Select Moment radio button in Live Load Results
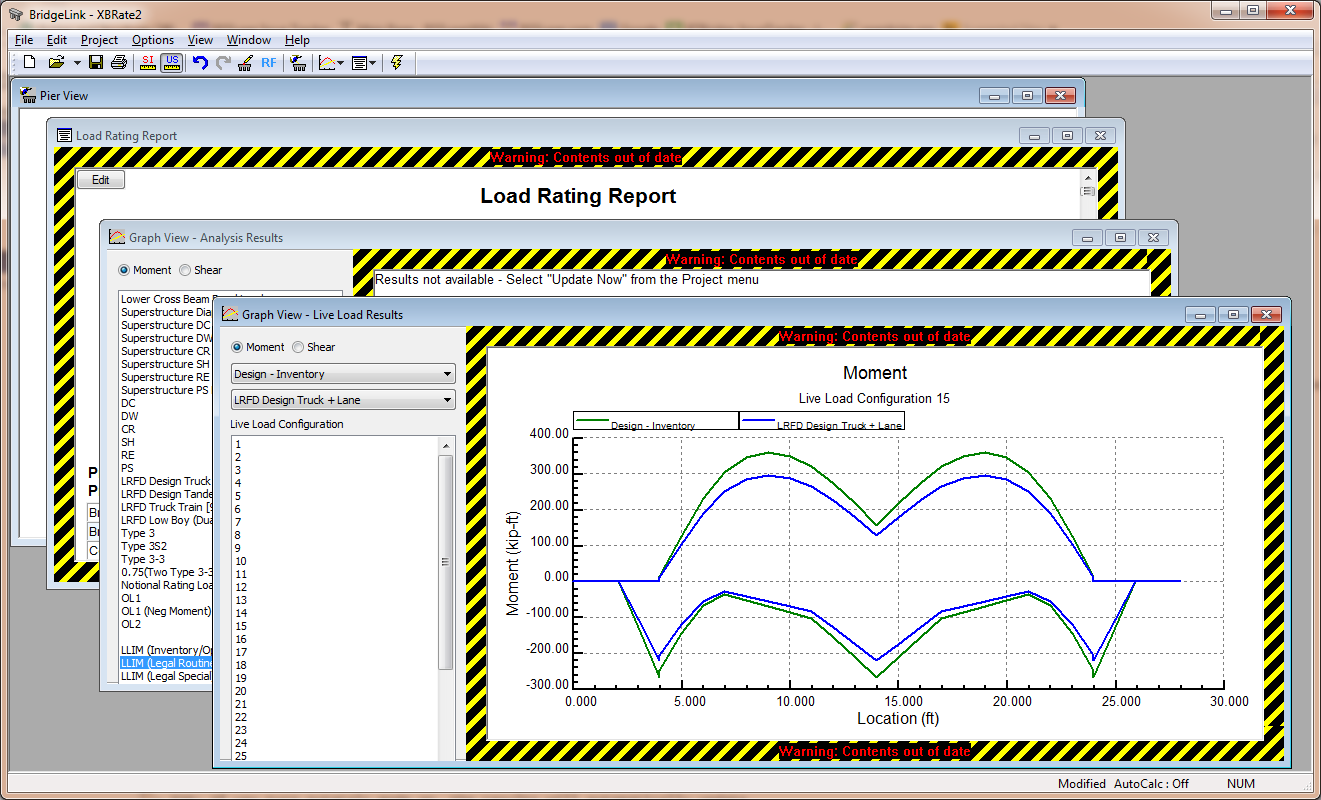 [x=238, y=347]
